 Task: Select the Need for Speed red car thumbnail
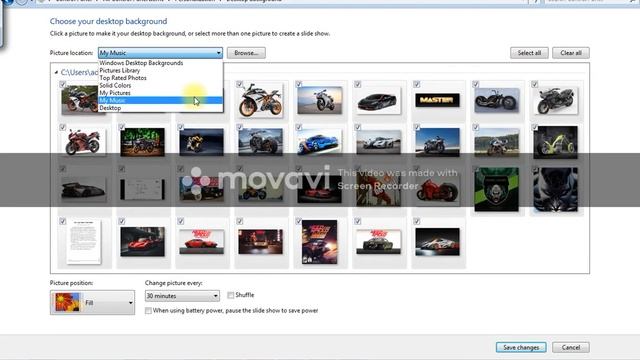(201, 241)
